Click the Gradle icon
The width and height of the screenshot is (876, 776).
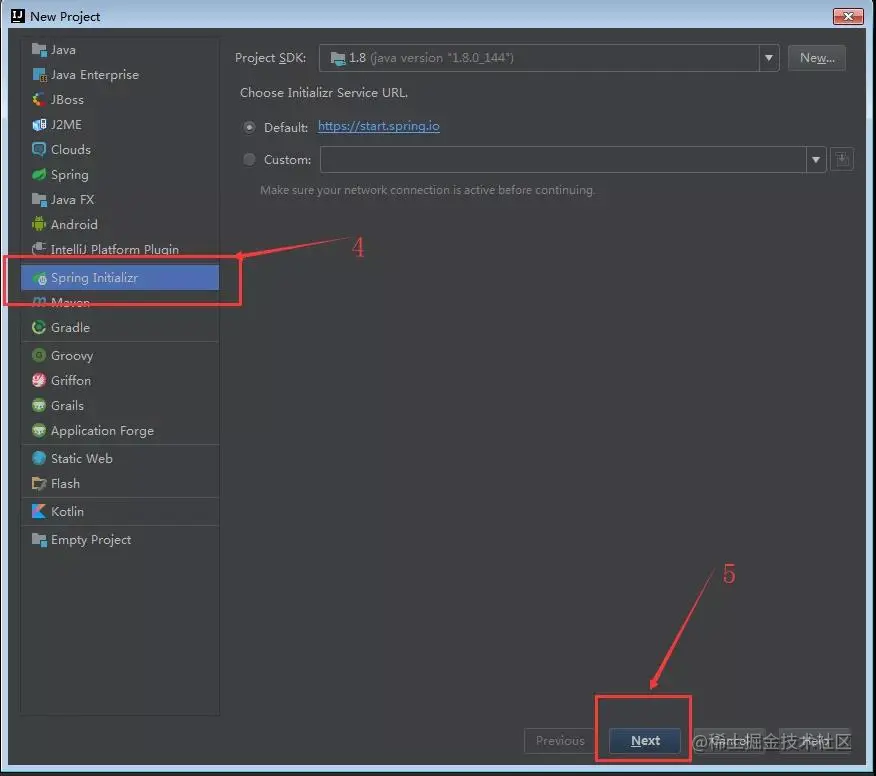(x=39, y=327)
